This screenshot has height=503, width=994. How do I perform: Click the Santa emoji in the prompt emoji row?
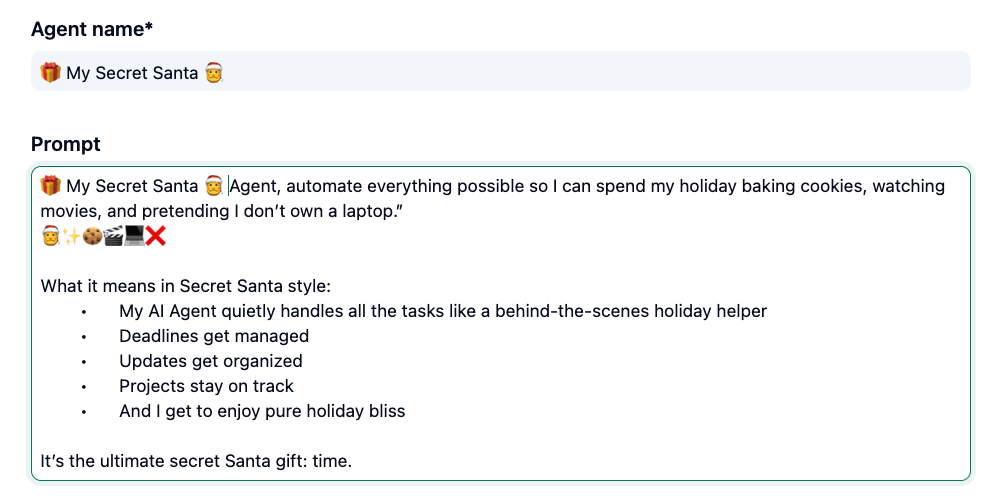pos(50,237)
